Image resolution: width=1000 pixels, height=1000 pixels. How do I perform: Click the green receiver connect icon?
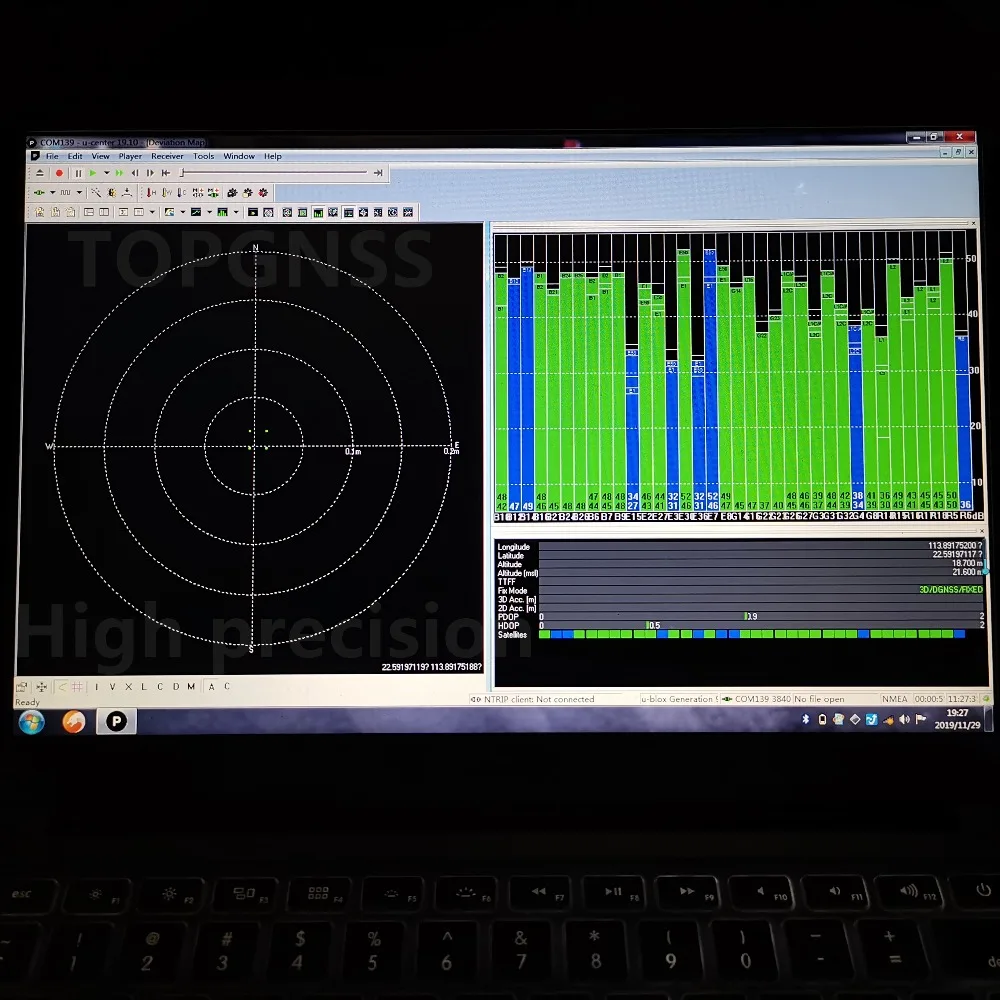(x=39, y=193)
